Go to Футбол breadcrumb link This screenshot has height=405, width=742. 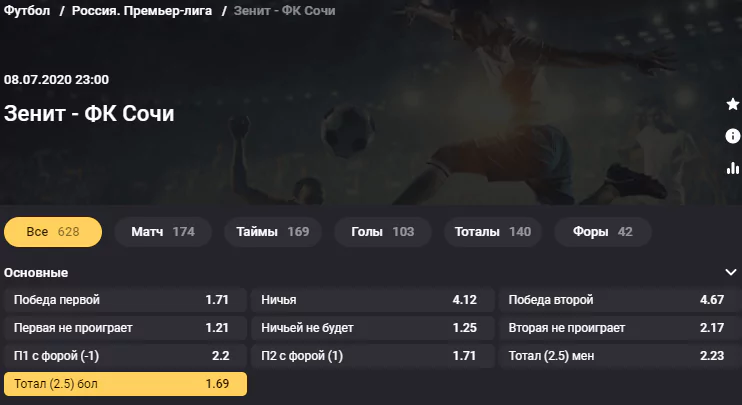27,10
